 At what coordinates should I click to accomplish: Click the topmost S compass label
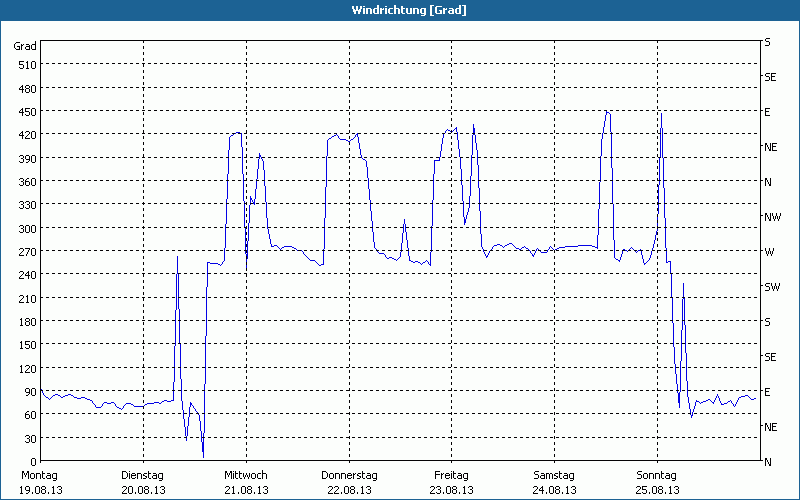pos(767,42)
